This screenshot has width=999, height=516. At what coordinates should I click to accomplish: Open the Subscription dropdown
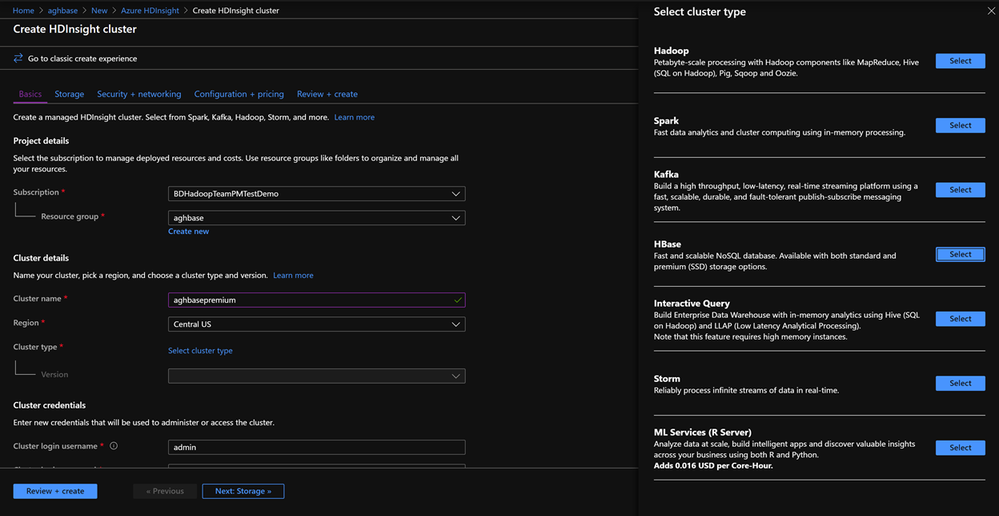(317, 194)
